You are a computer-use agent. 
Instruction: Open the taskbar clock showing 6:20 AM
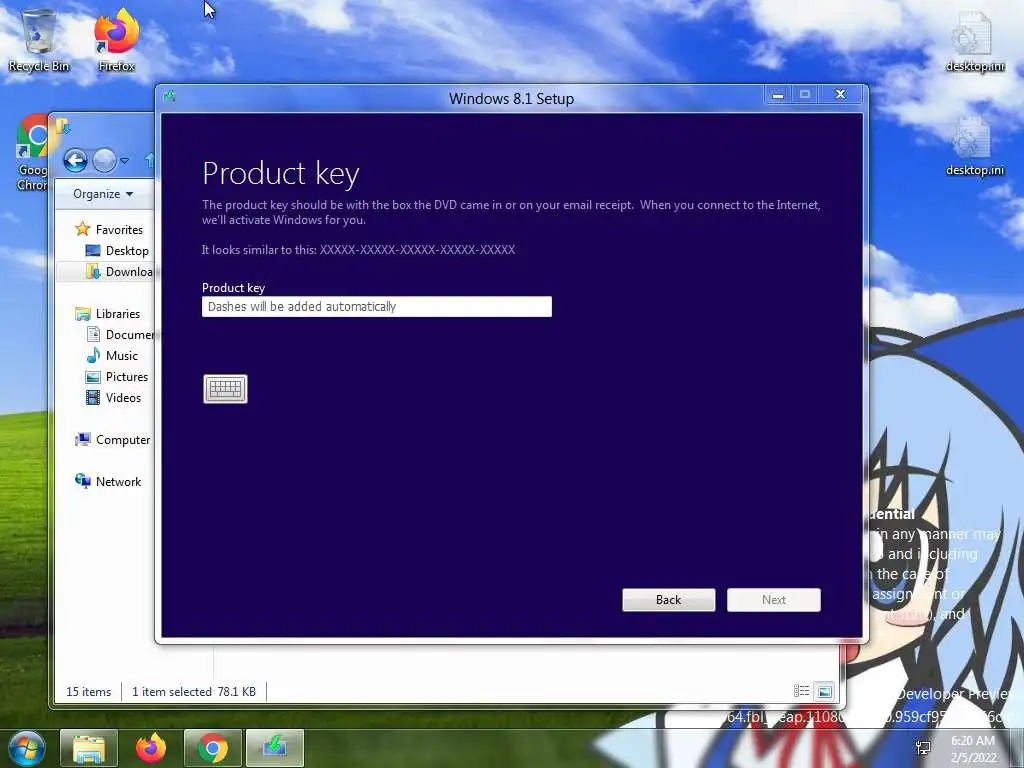click(973, 749)
